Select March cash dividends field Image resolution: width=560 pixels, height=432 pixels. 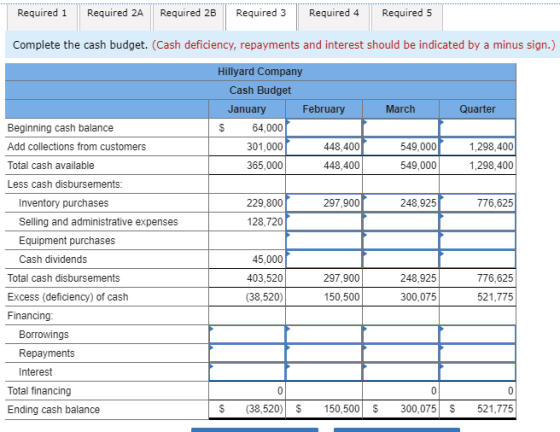pos(401,259)
